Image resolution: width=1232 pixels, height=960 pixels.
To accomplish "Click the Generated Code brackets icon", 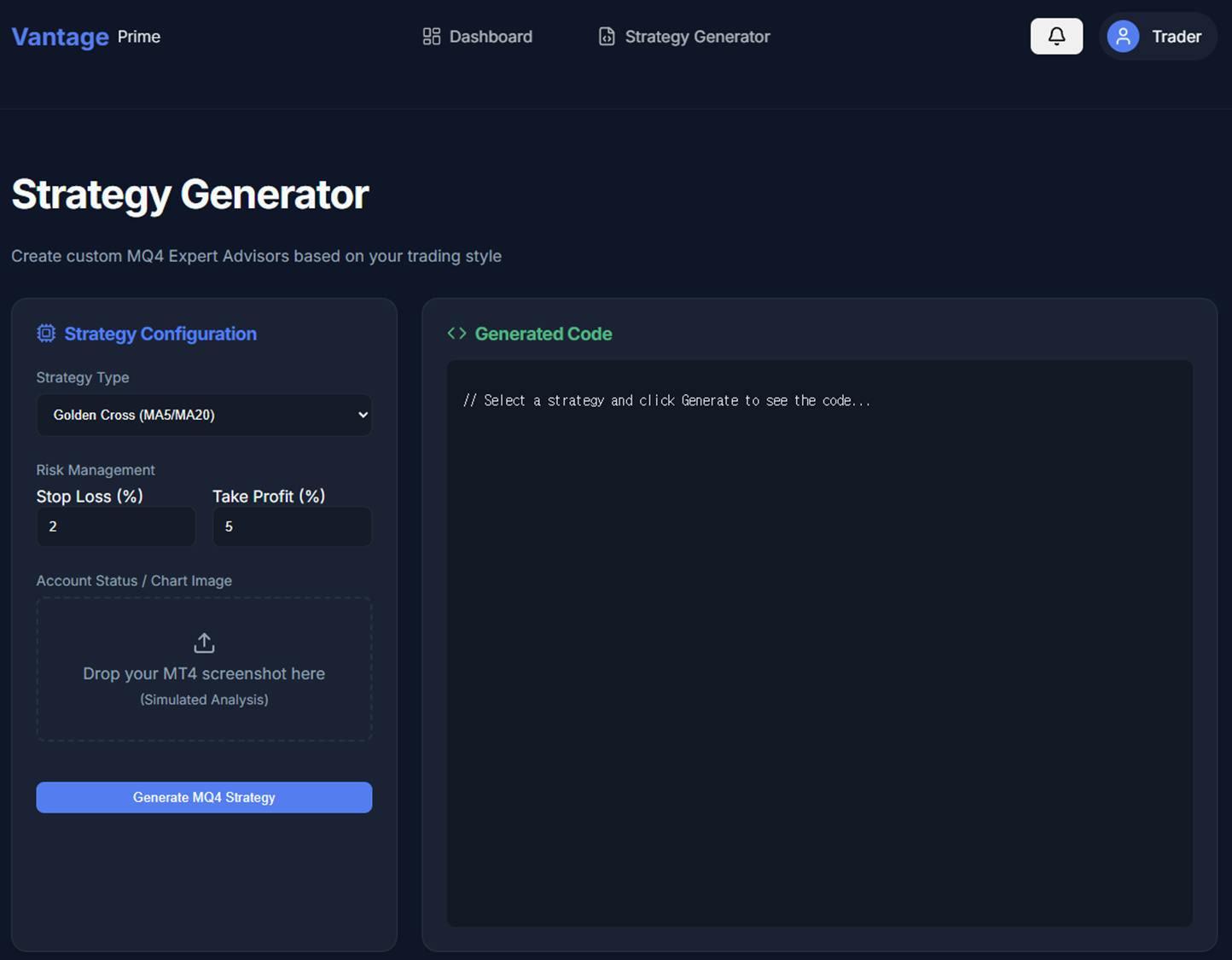I will click(x=457, y=334).
